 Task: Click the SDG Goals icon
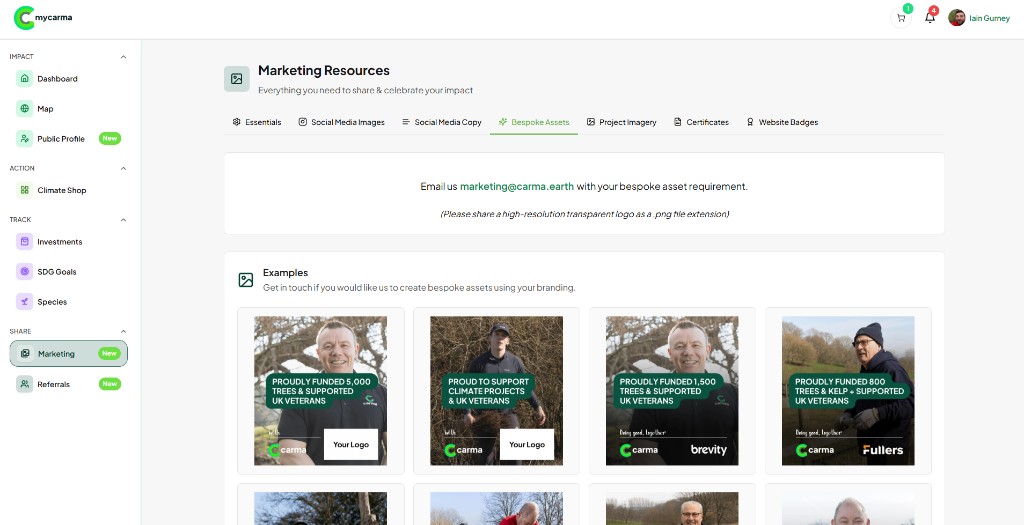[x=25, y=272]
